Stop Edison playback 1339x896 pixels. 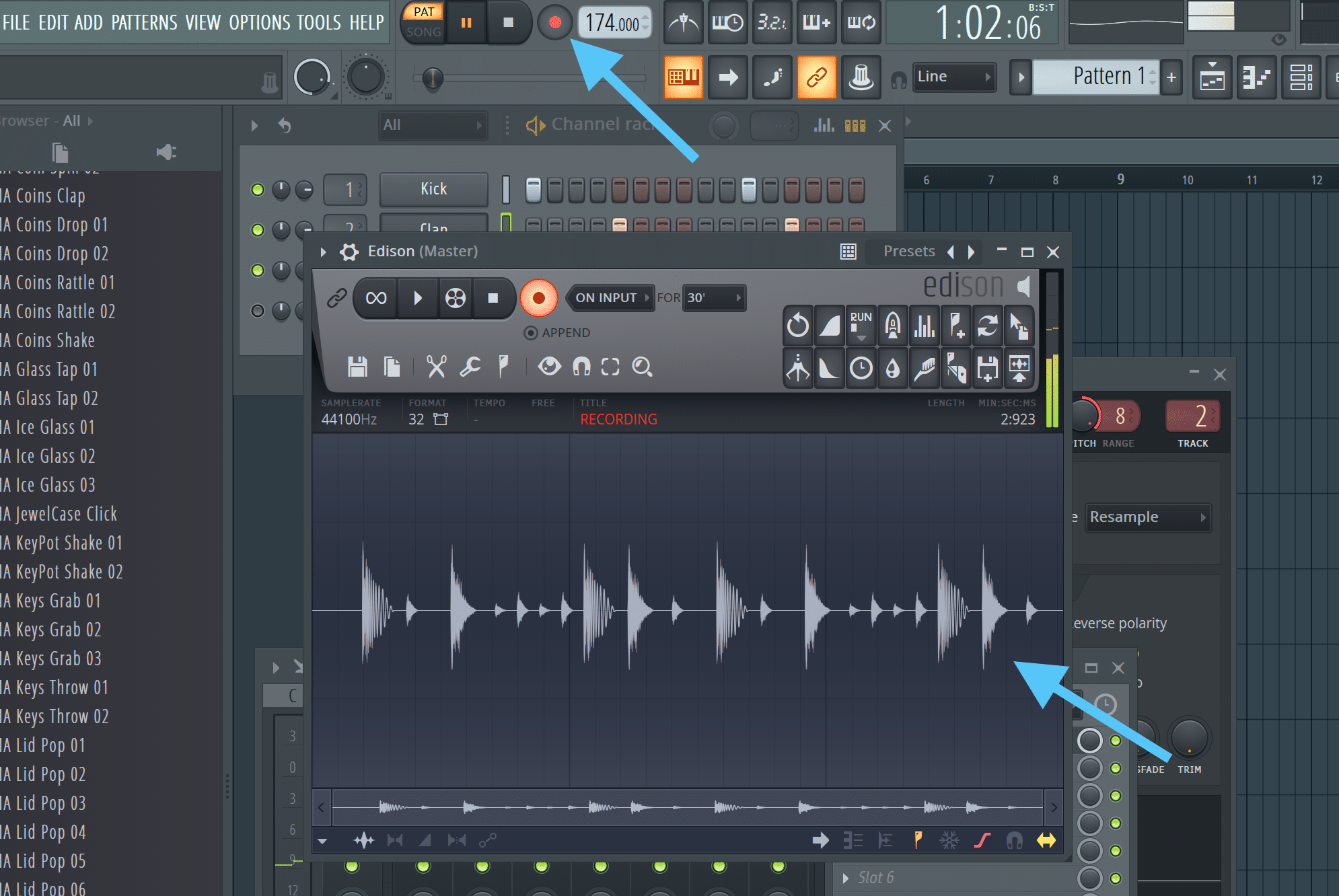tap(493, 297)
